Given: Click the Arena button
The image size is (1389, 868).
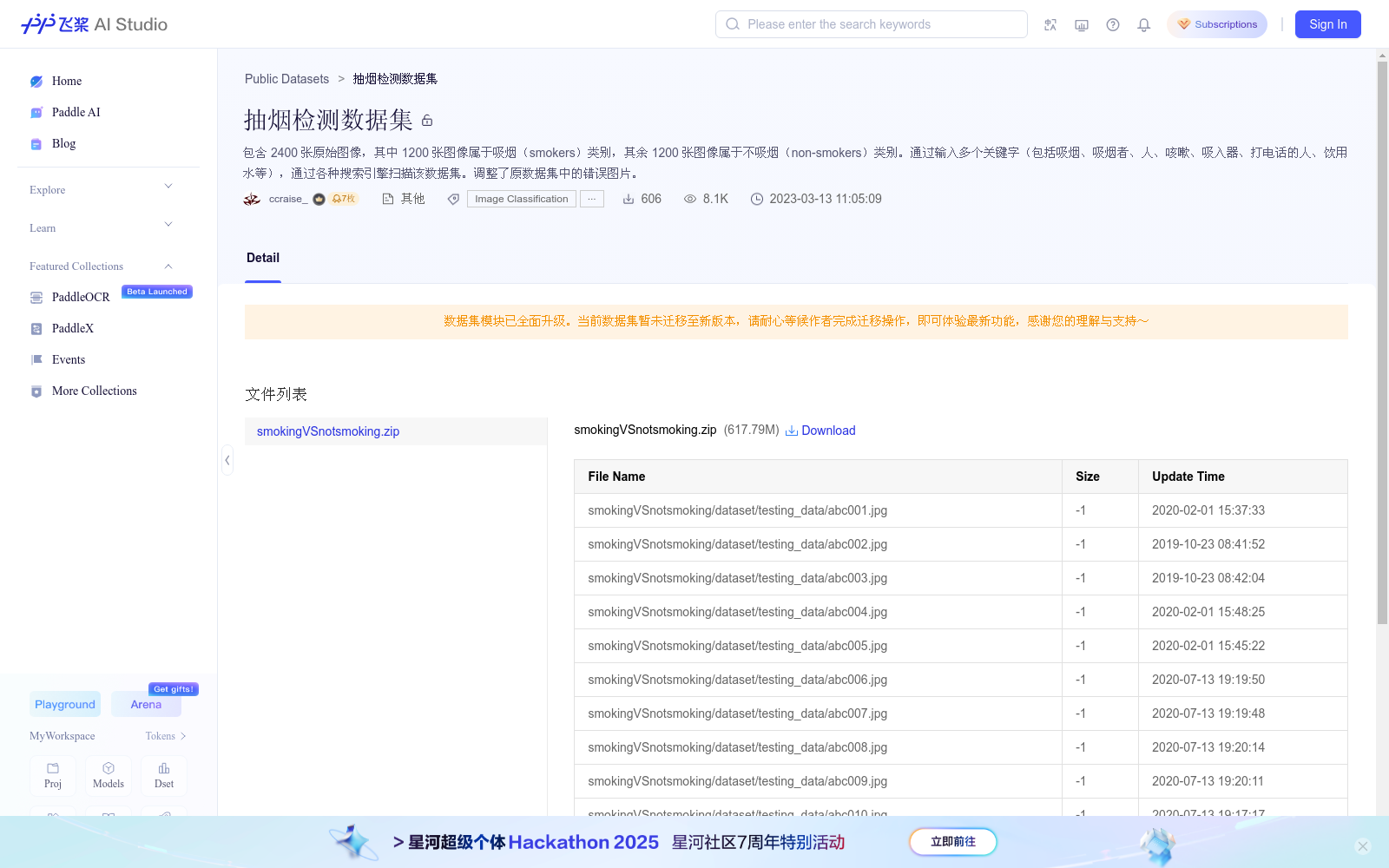Looking at the screenshot, I should (x=146, y=704).
